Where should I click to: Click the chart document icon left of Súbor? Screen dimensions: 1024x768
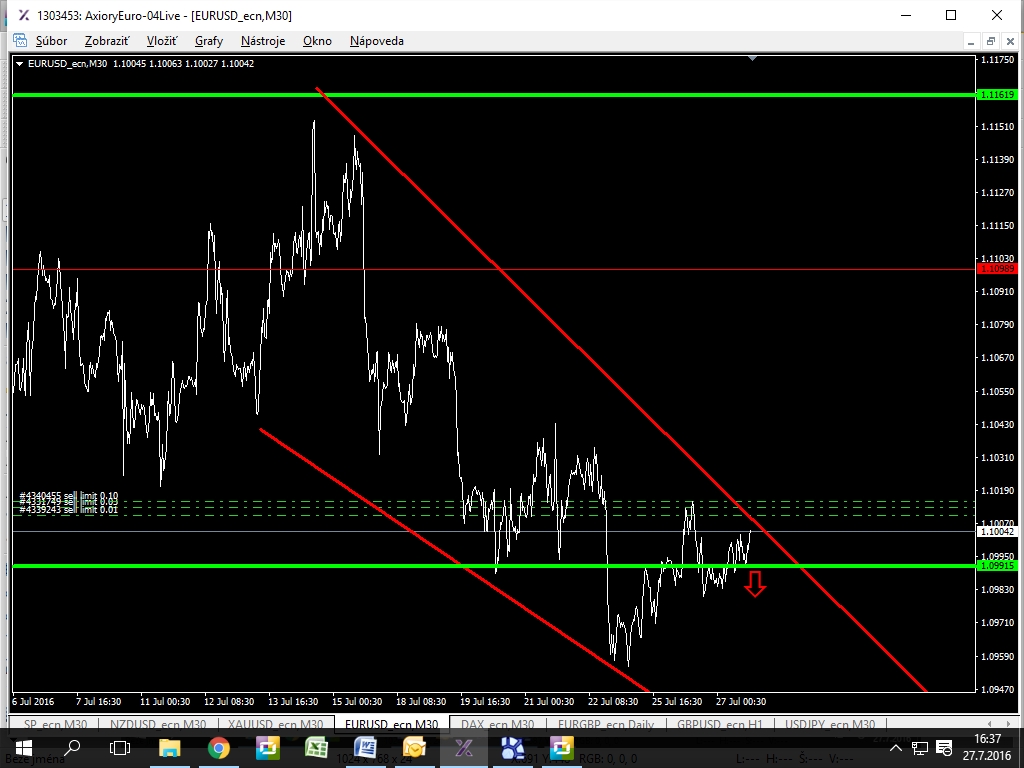(x=20, y=40)
